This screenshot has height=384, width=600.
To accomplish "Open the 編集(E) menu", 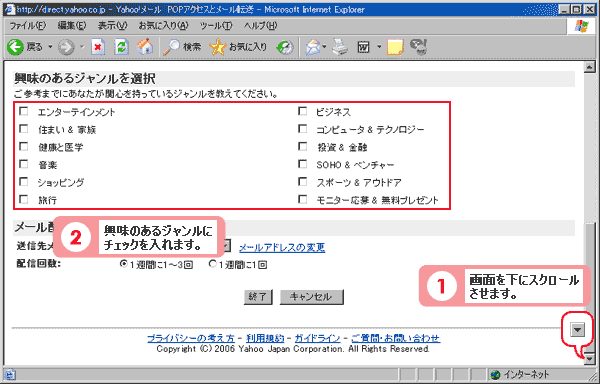I will click(x=72, y=26).
